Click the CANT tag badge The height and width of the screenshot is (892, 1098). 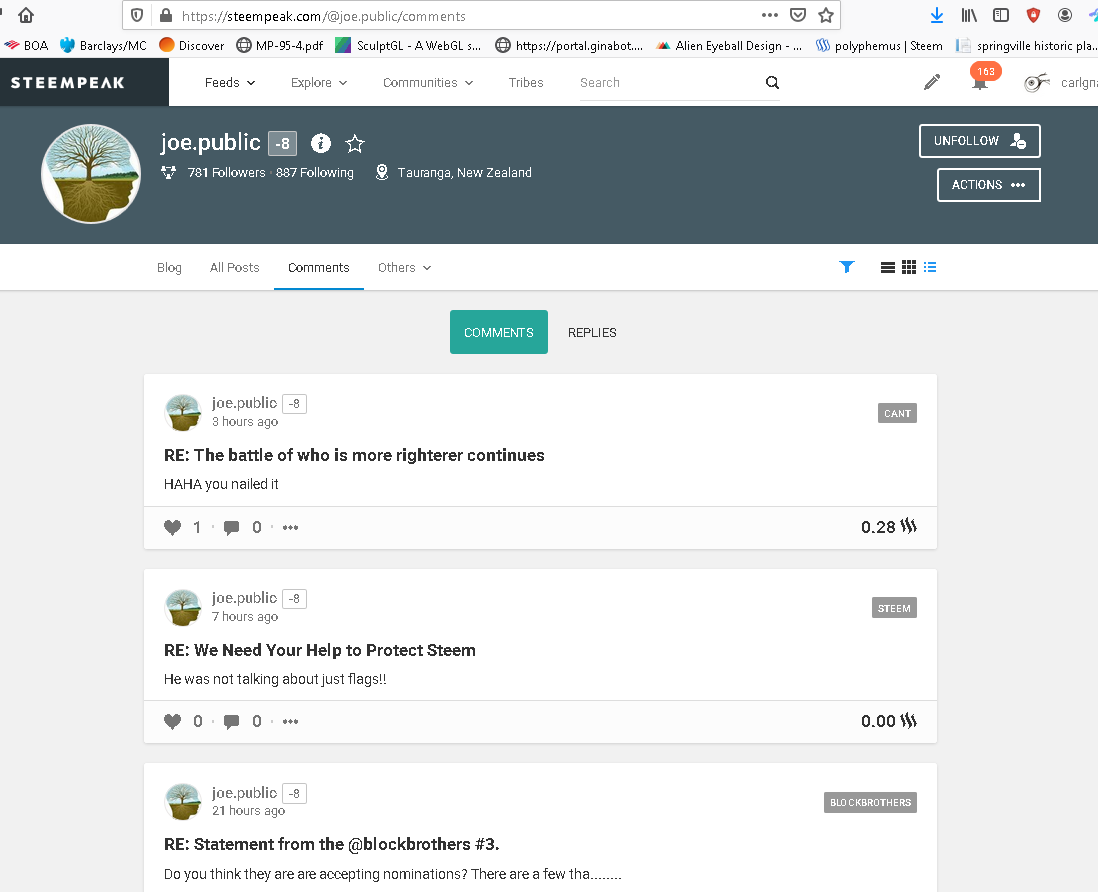897,413
